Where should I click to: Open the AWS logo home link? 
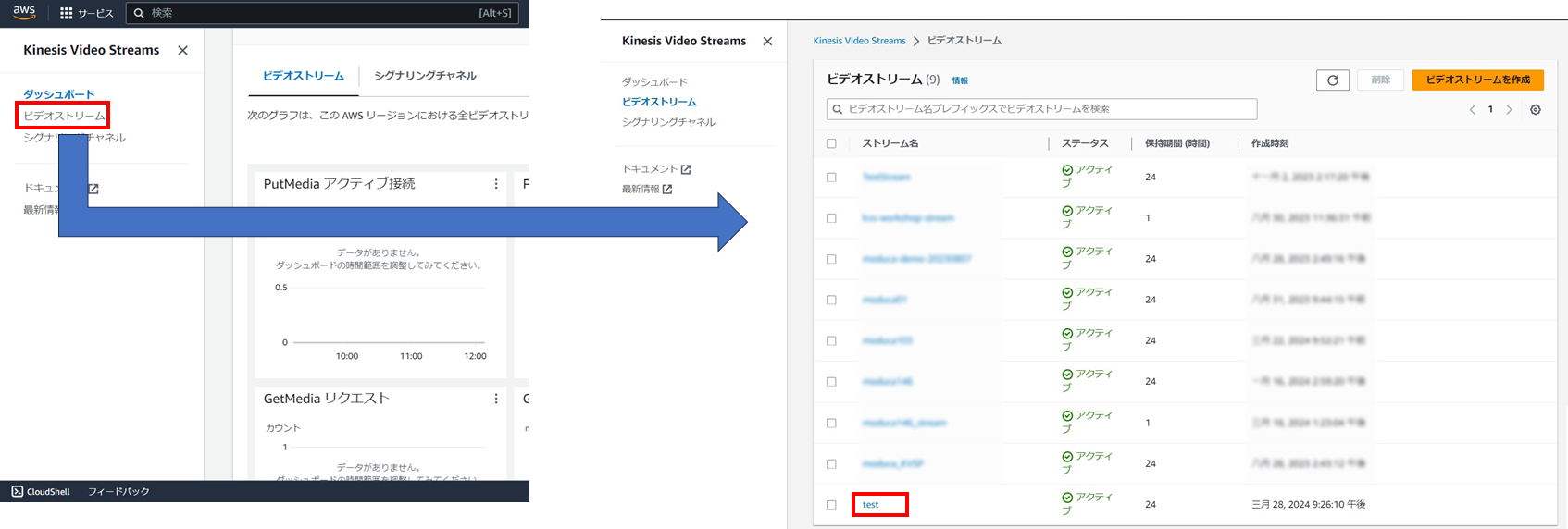point(24,13)
